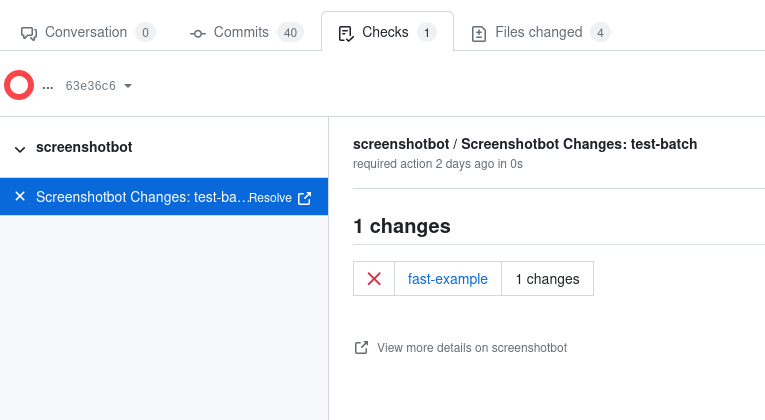The width and height of the screenshot is (765, 420).
Task: Open the fast-example link
Action: point(448,279)
